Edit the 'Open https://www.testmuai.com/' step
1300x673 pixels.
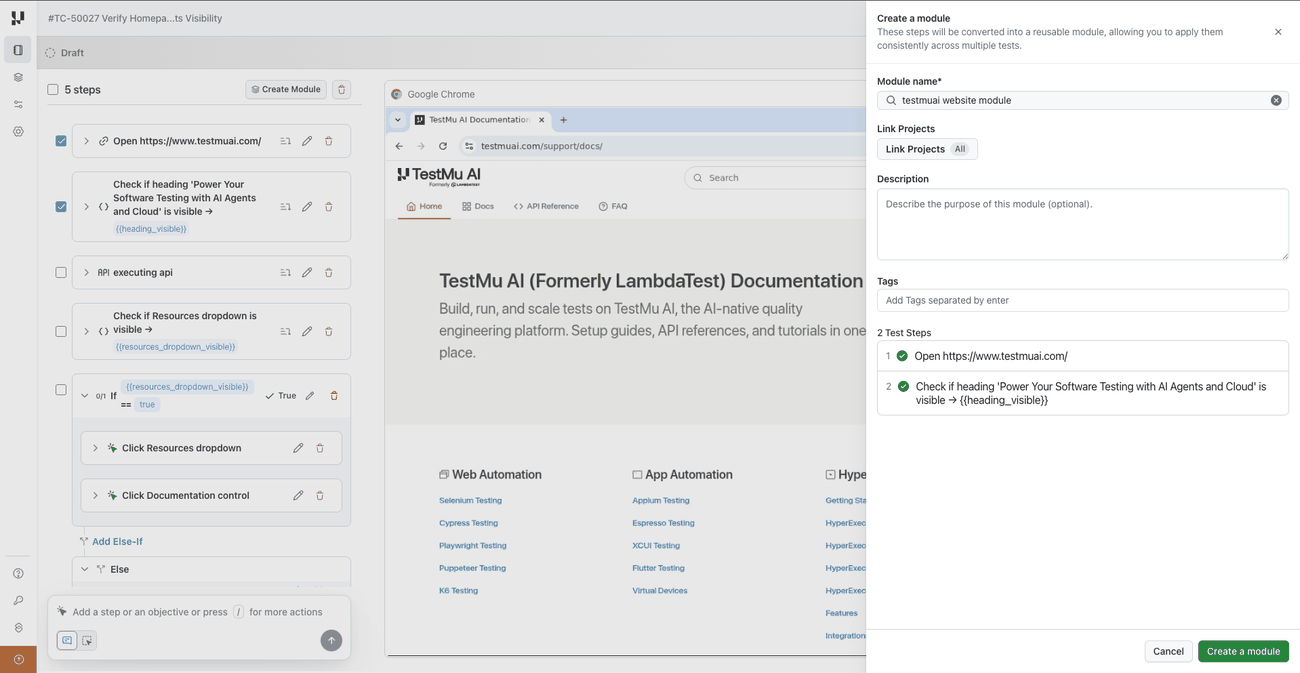[x=307, y=141]
